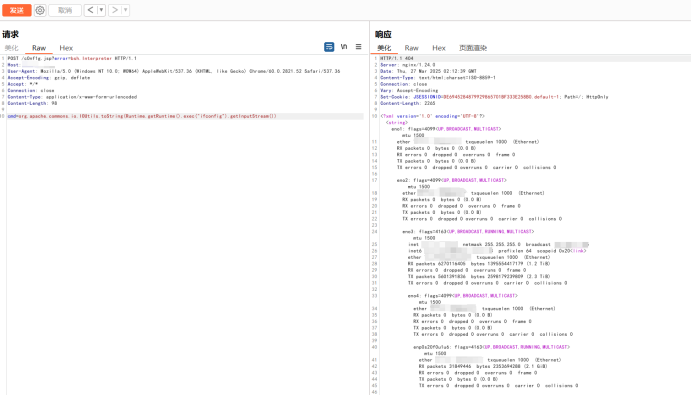
Task: Click the request Content-Length: 98 line
Action: tap(32, 103)
